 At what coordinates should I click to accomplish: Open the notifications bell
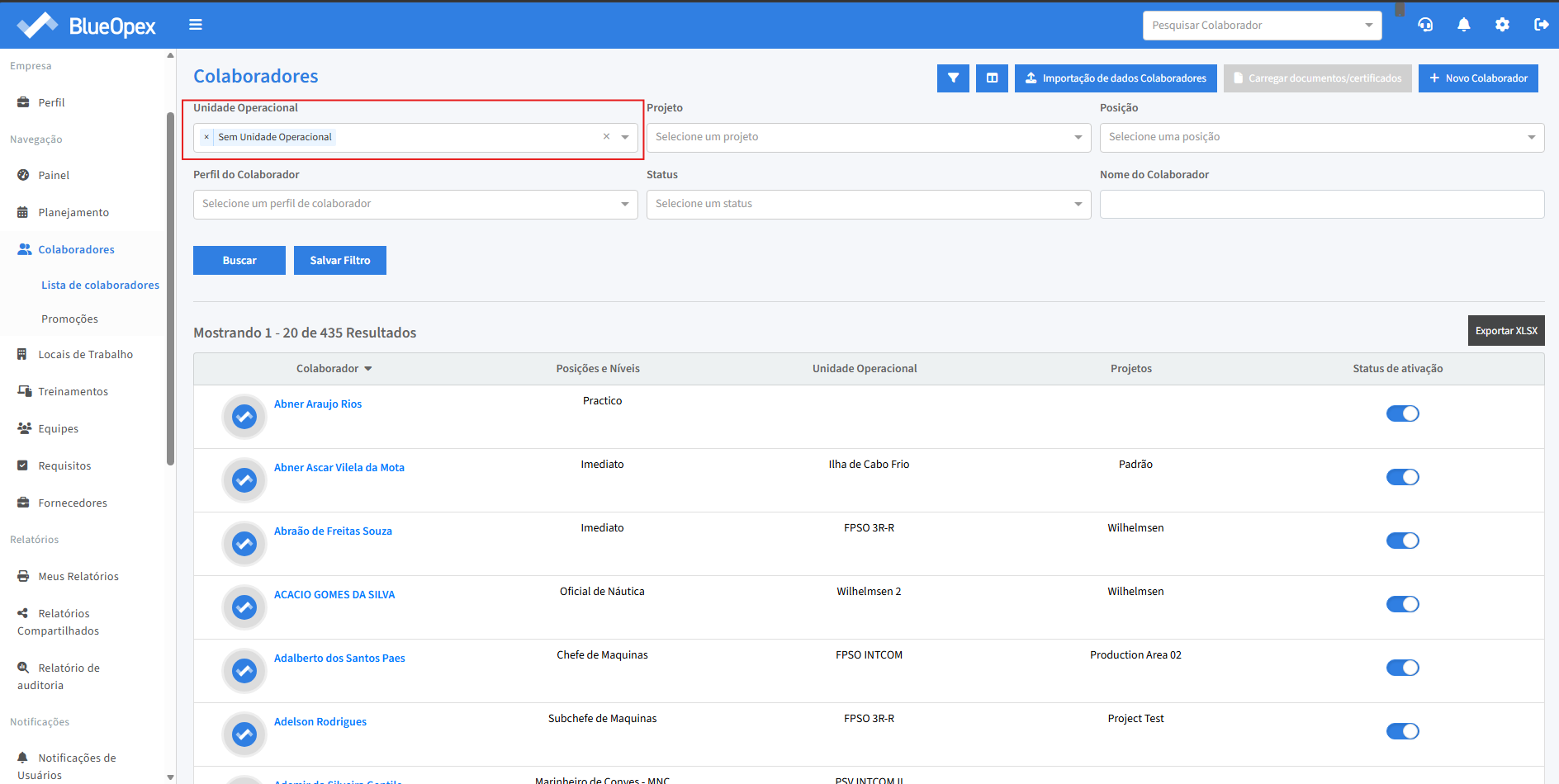[1464, 25]
